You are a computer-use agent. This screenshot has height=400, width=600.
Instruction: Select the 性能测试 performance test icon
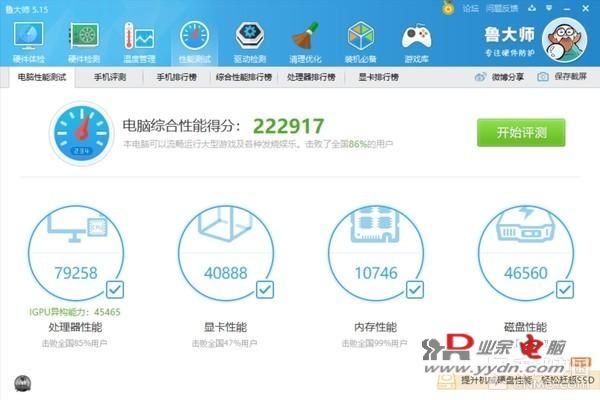coord(194,42)
